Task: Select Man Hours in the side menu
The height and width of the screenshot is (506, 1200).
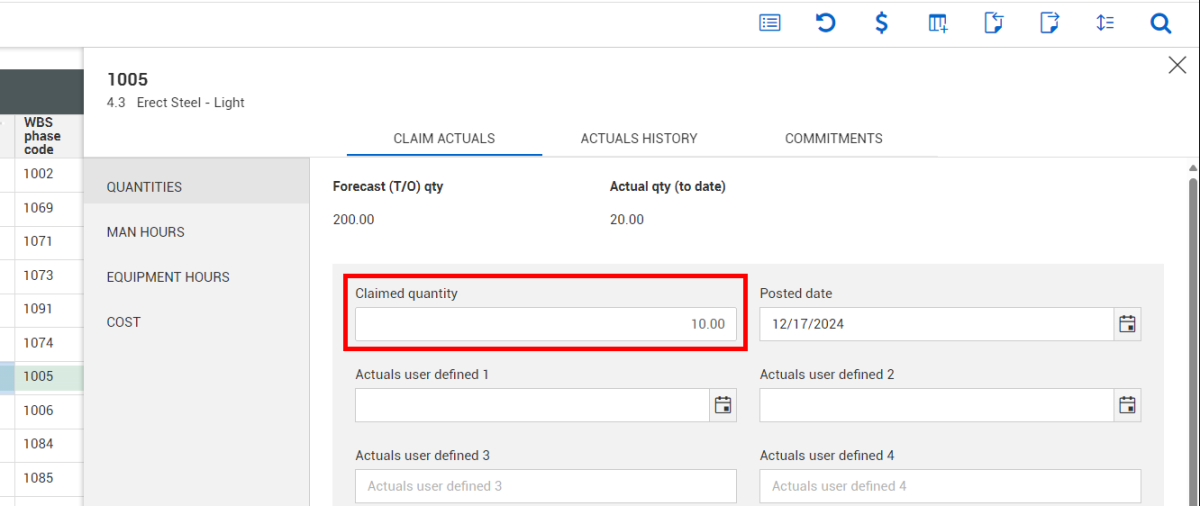Action: 146,232
